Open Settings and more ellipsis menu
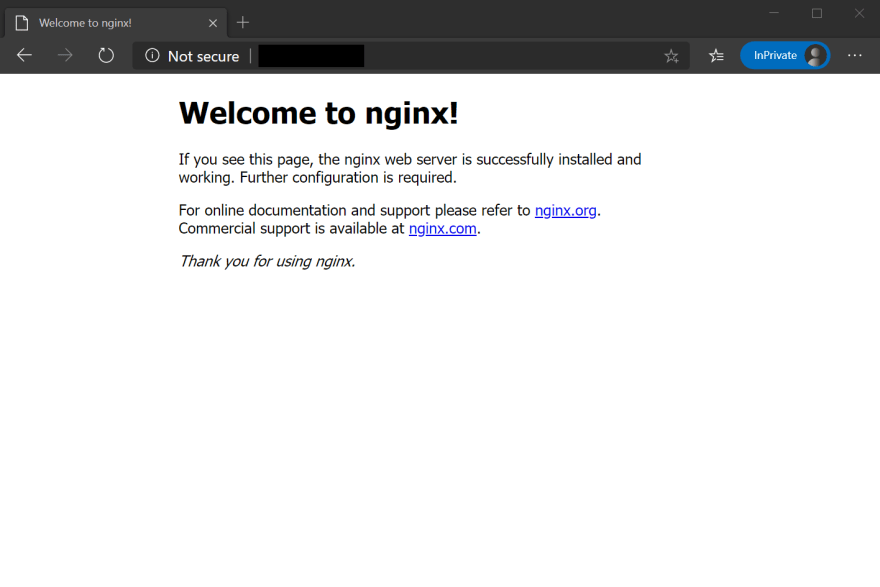 coord(855,55)
